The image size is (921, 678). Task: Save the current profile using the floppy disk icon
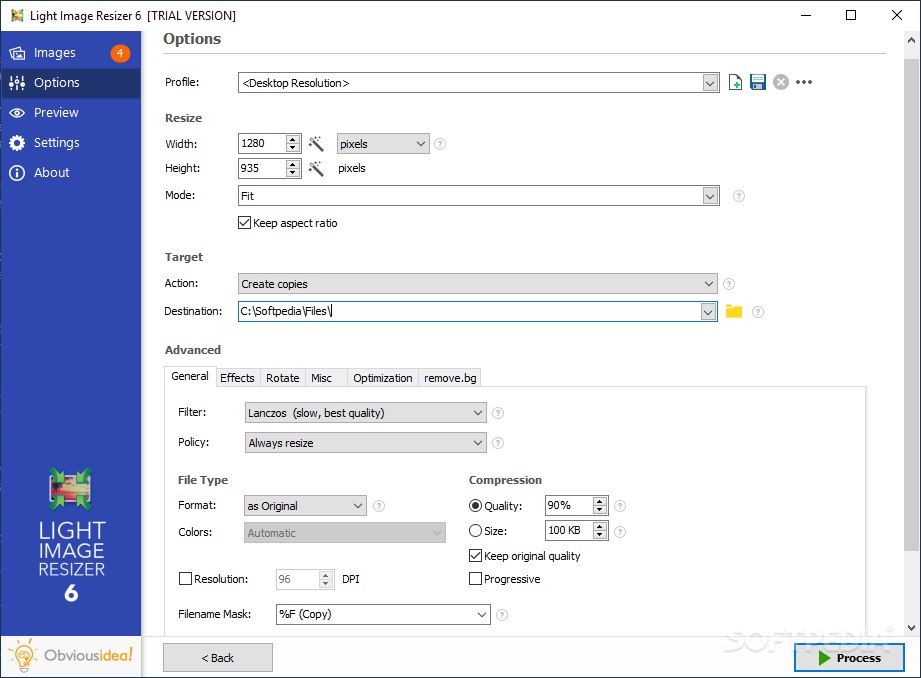pyautogui.click(x=758, y=82)
